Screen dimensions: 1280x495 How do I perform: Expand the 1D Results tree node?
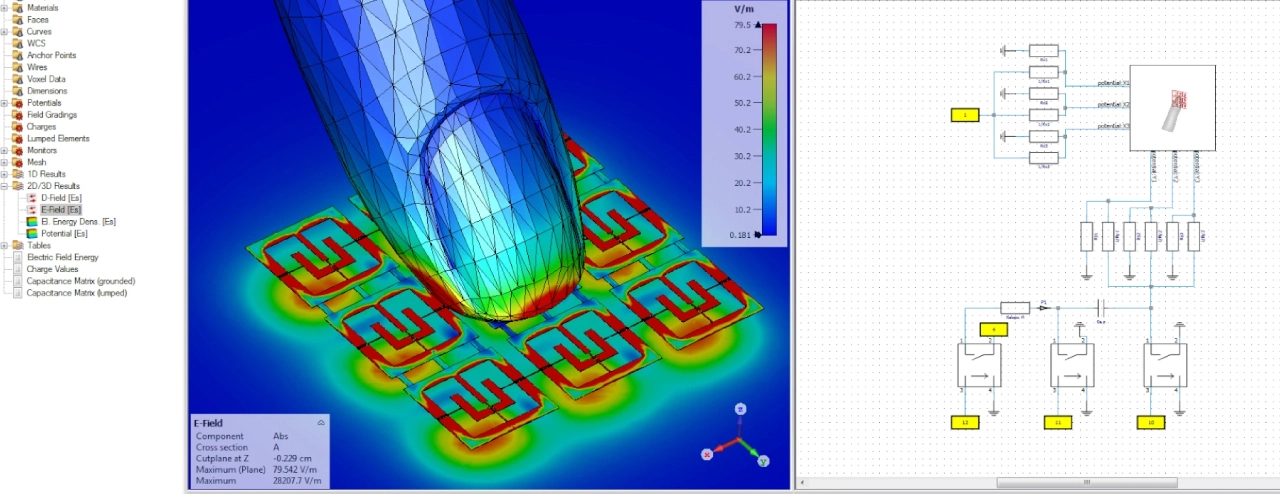[x=5, y=174]
